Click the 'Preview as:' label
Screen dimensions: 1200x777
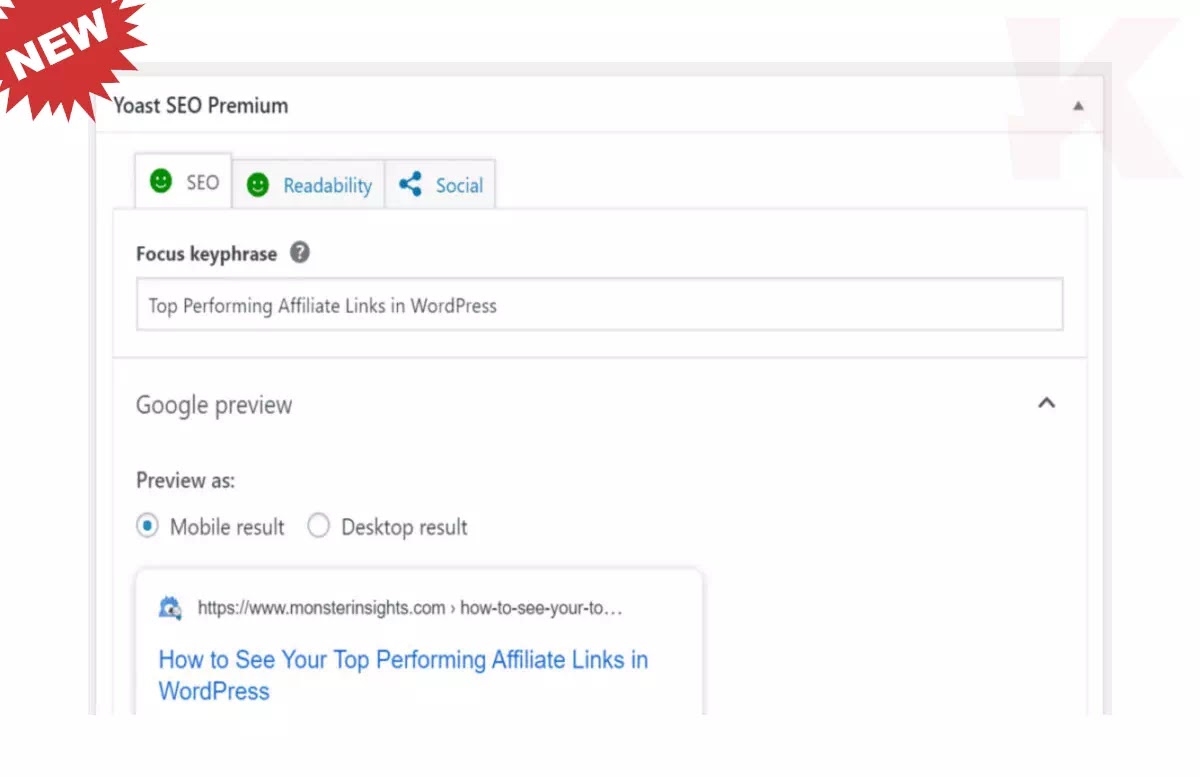(x=186, y=481)
